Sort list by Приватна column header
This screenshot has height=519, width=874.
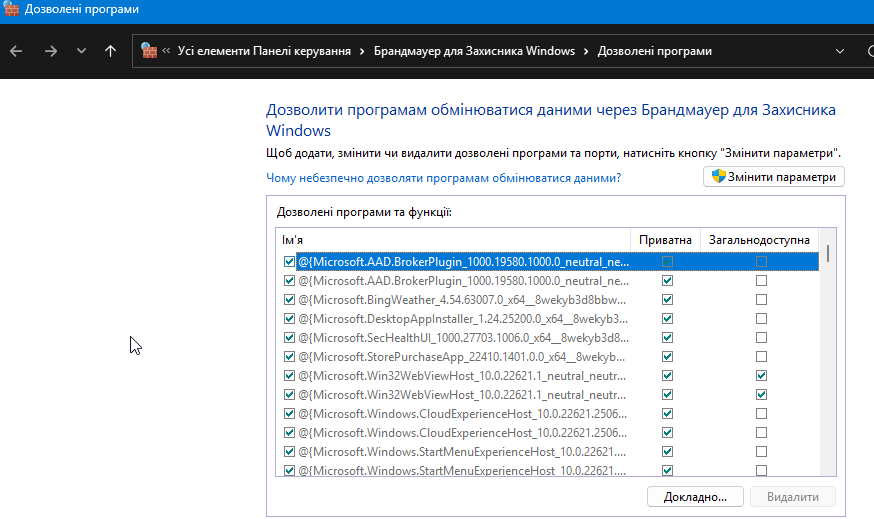pyautogui.click(x=665, y=240)
